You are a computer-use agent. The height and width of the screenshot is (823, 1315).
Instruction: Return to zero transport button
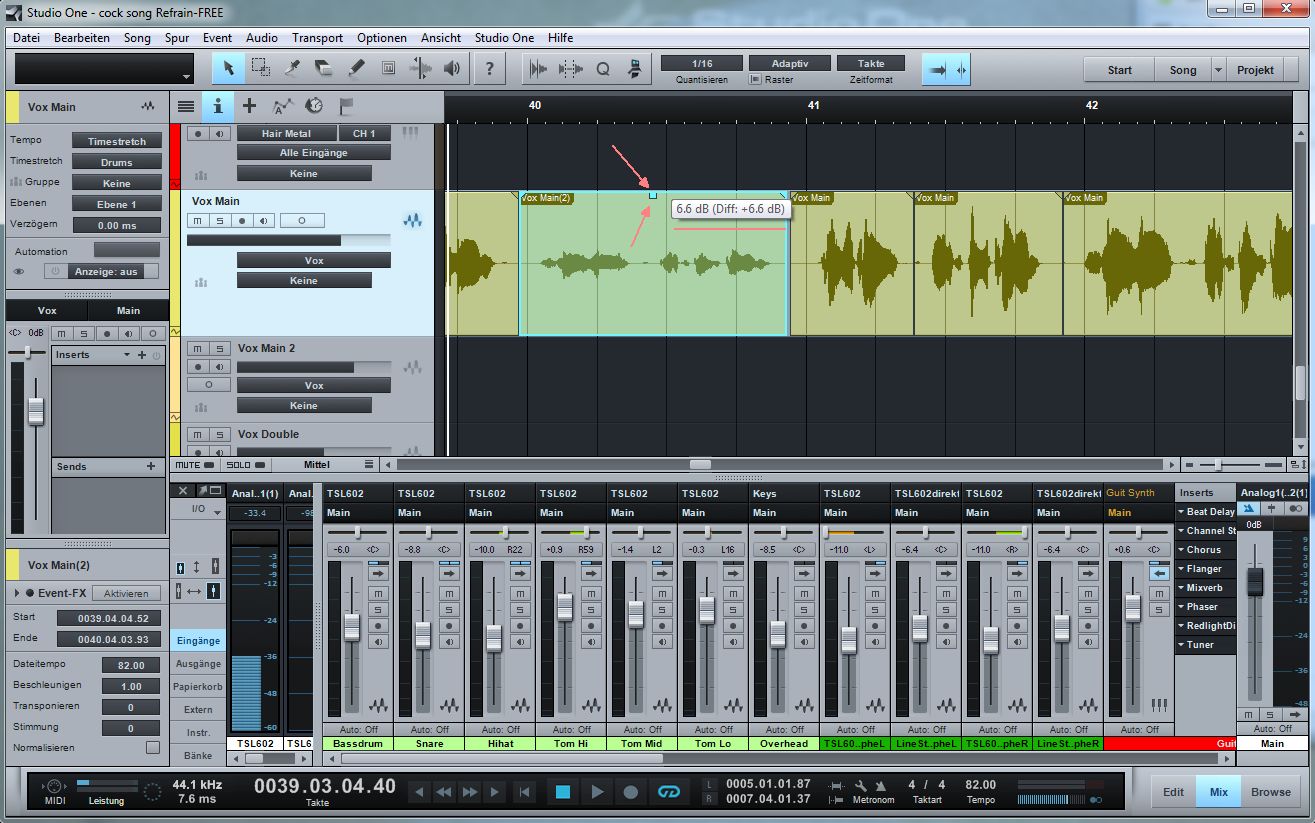(x=523, y=792)
